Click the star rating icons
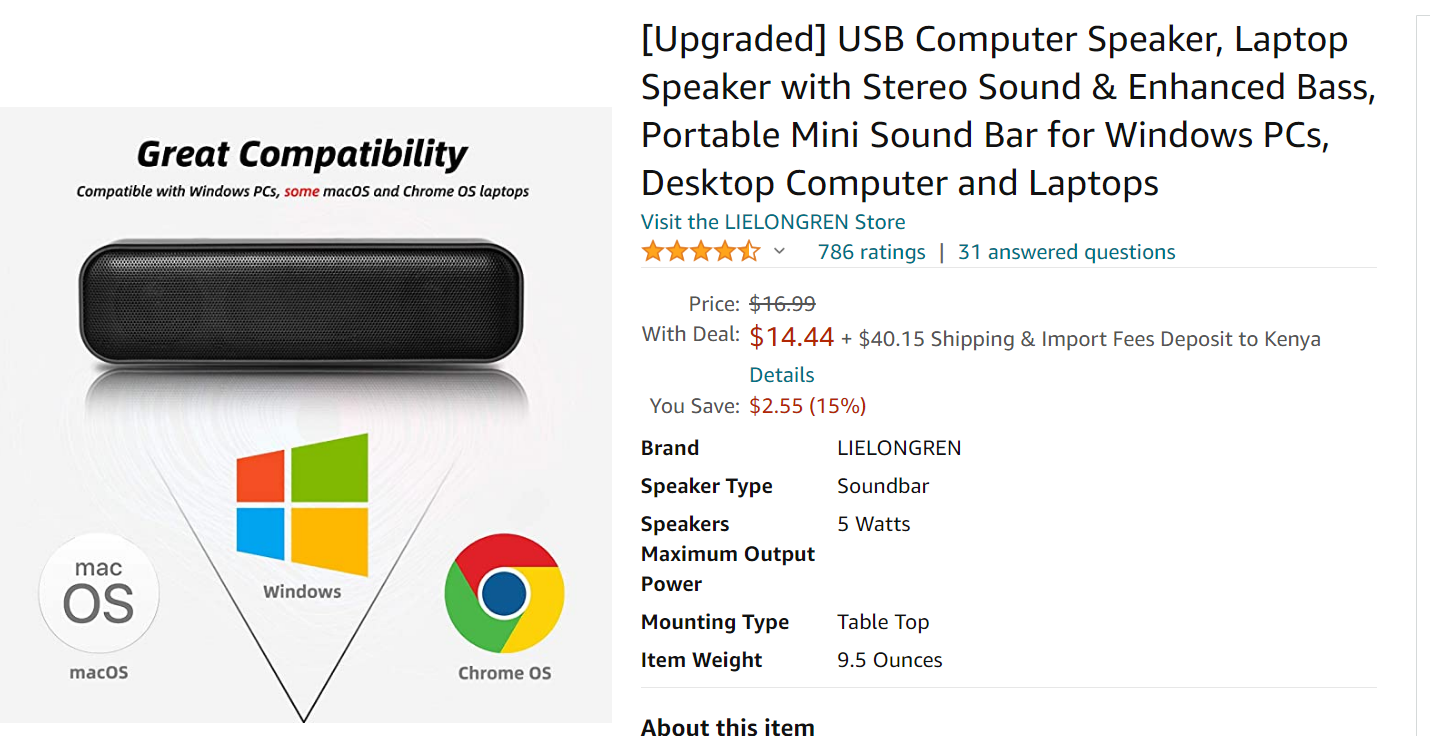The height and width of the screenshot is (736, 1430). (700, 252)
